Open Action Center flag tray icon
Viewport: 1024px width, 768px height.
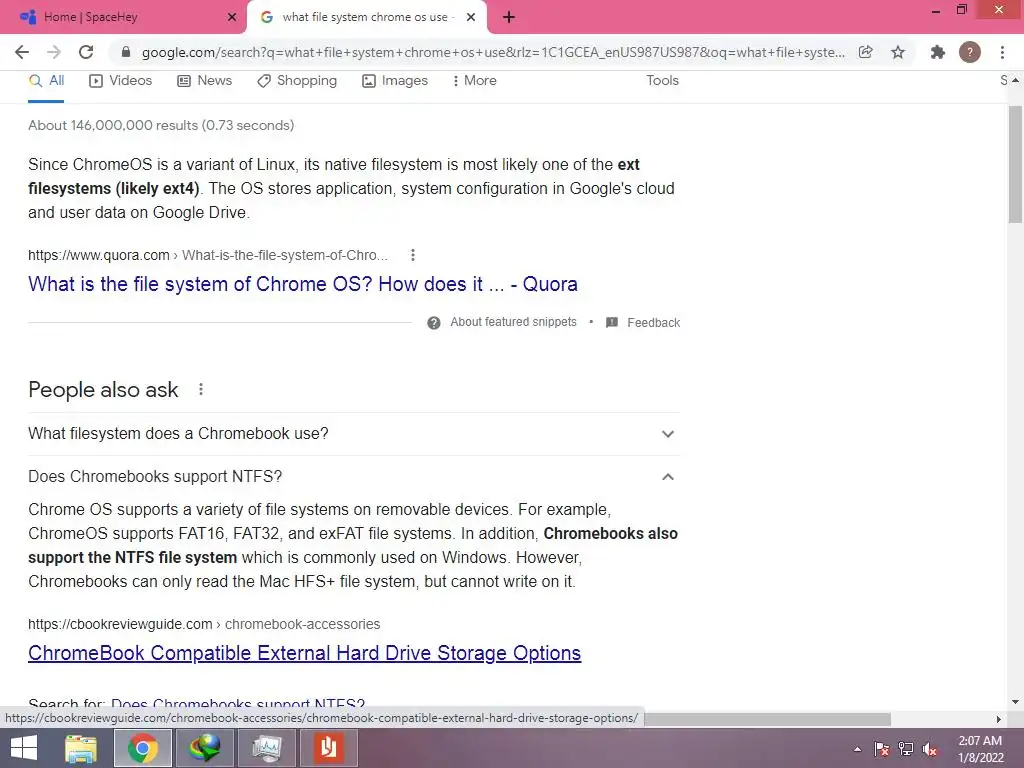[882, 749]
